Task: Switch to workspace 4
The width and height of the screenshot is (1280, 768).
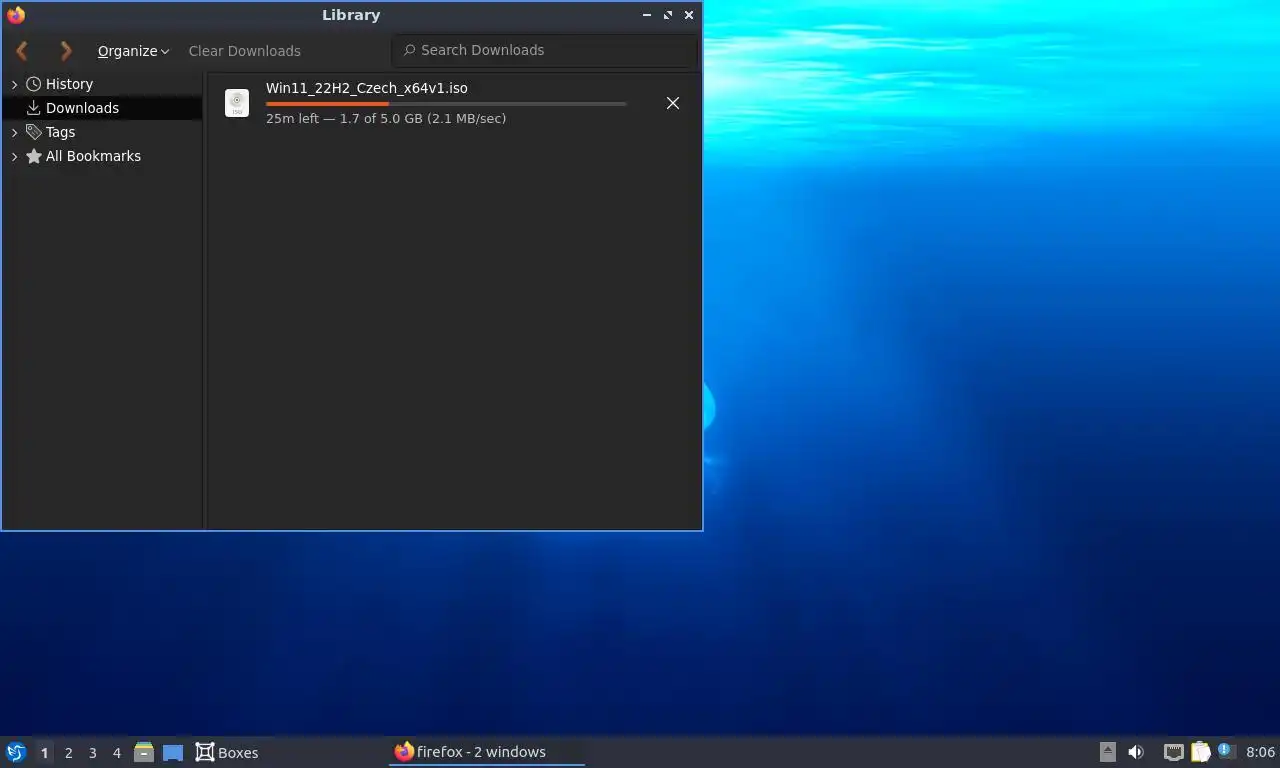Action: click(116, 753)
